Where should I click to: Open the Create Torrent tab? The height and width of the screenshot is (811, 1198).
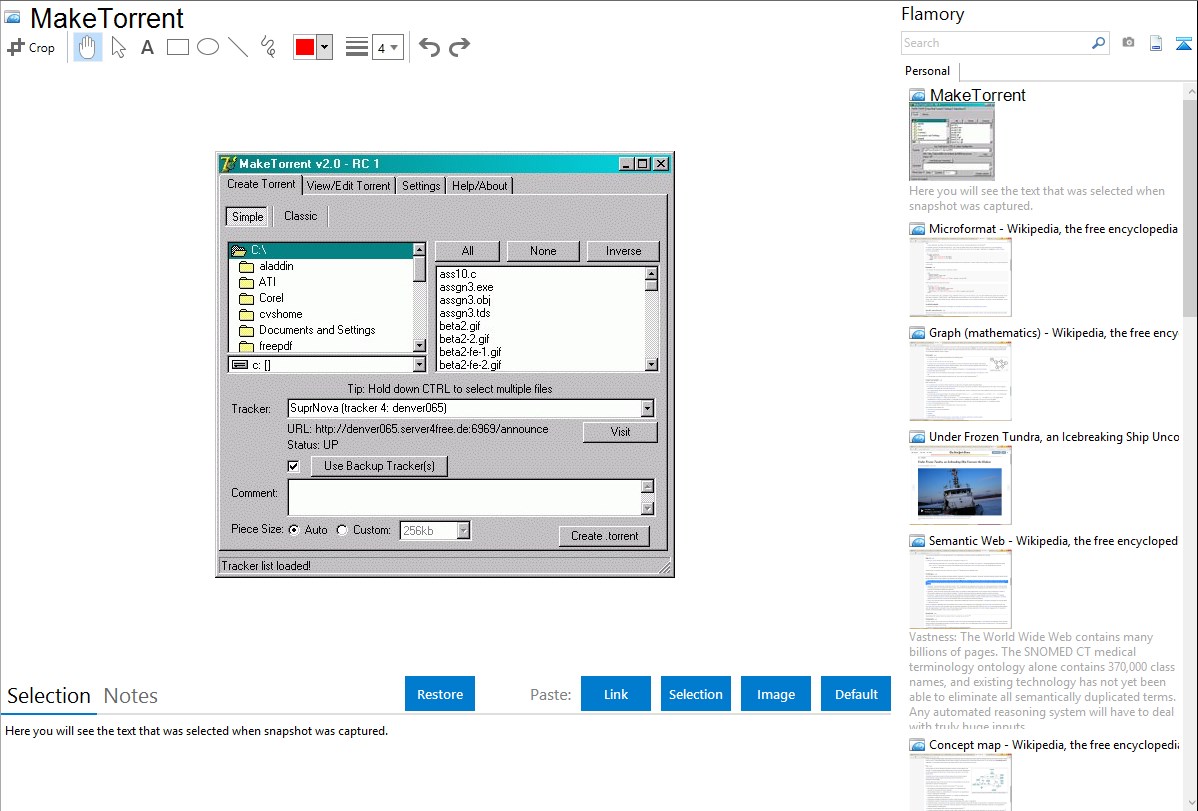(x=261, y=184)
